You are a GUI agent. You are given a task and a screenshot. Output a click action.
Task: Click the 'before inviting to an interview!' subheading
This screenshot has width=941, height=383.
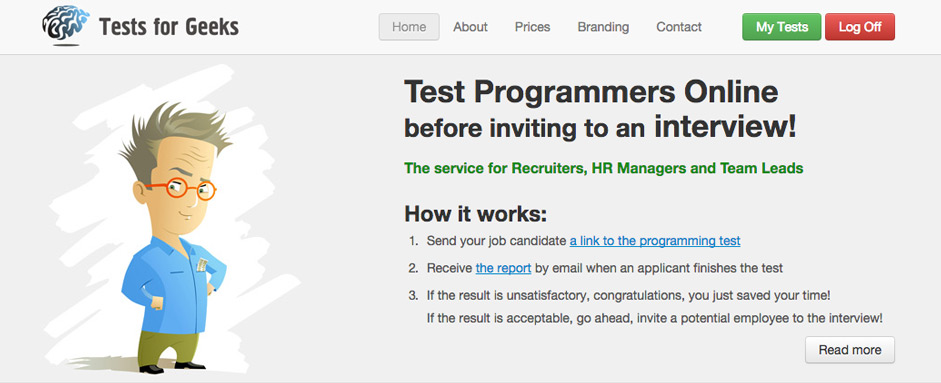600,127
